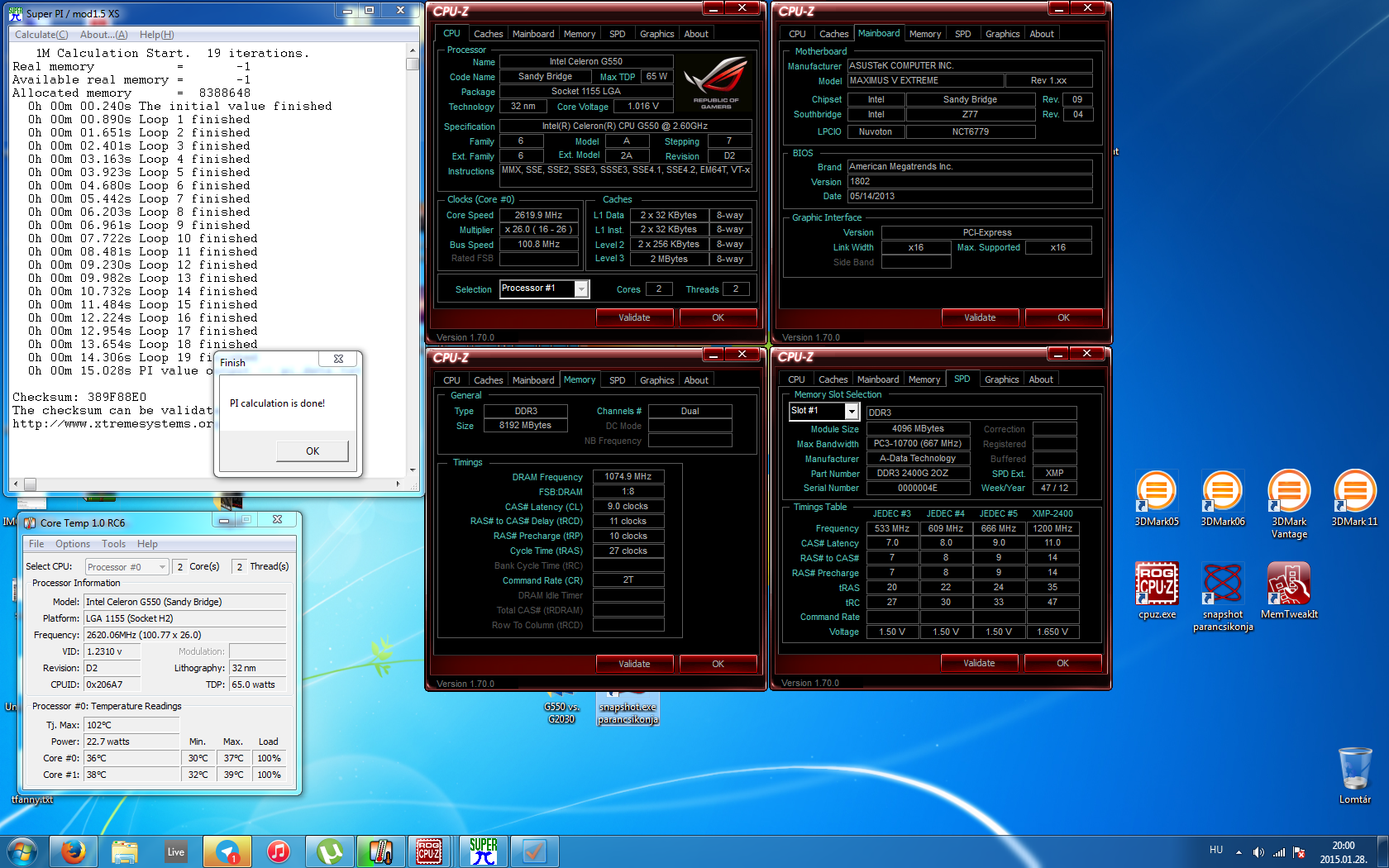The width and height of the screenshot is (1389, 868).
Task: Click OK in the SPD CPU-Z window
Action: (1062, 663)
